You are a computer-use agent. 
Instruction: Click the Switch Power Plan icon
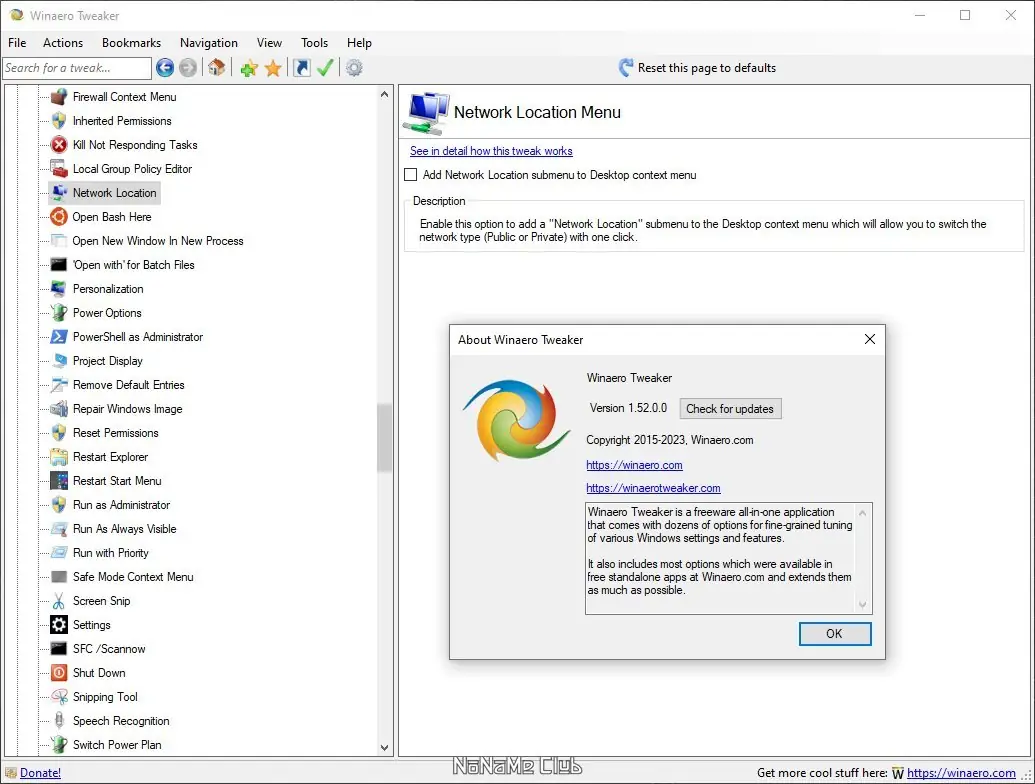(x=59, y=744)
